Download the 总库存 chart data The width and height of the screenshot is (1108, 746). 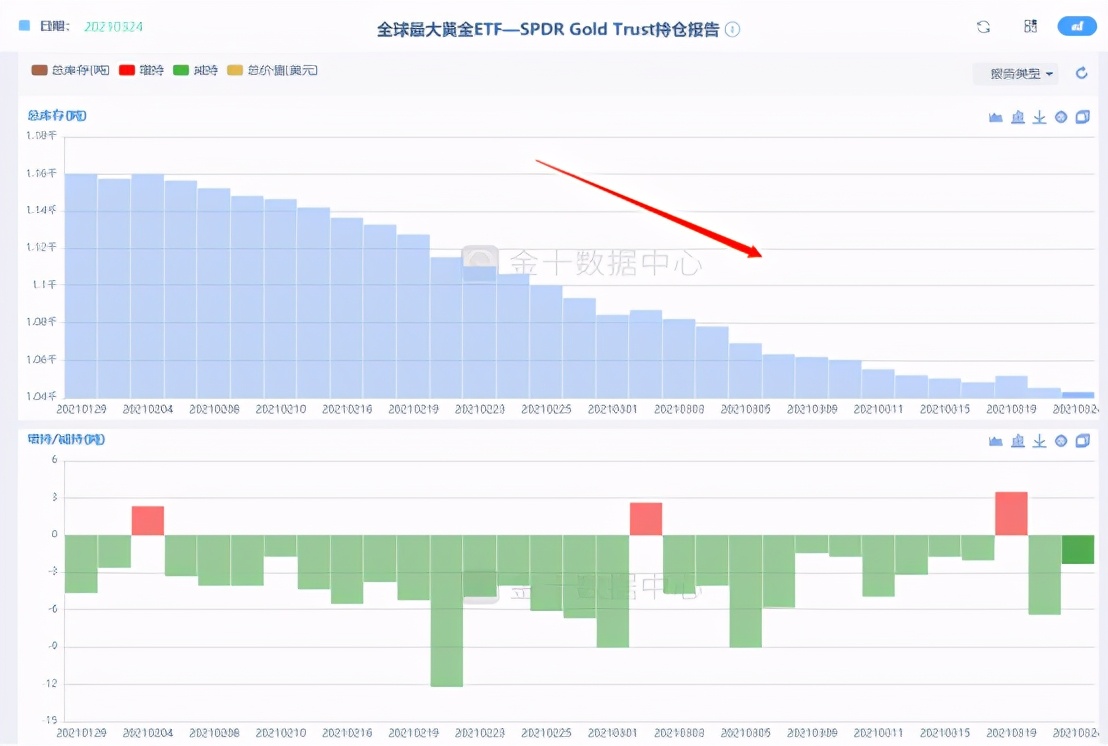click(x=1039, y=116)
